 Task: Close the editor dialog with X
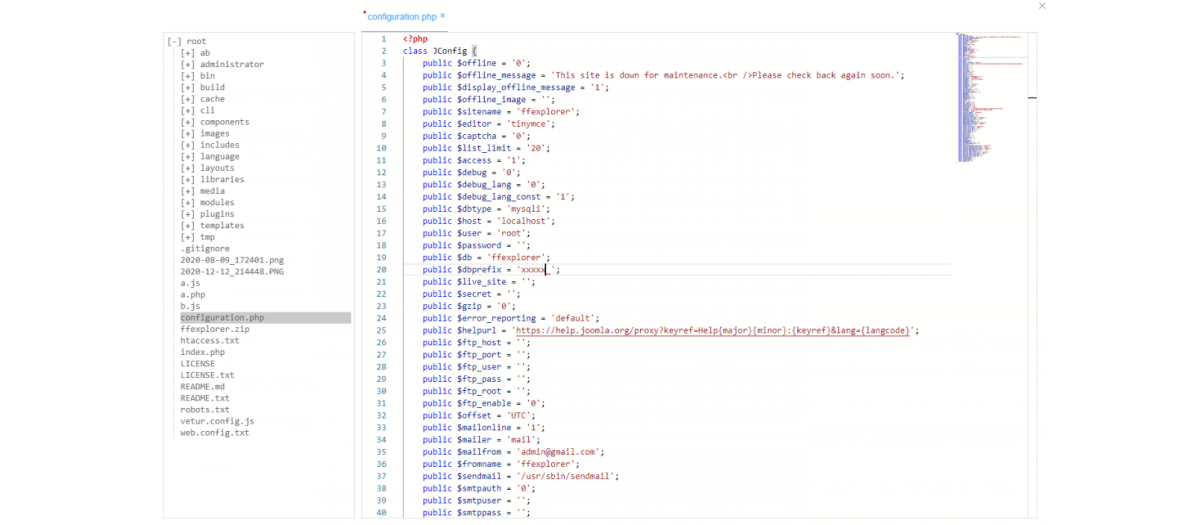[1042, 6]
